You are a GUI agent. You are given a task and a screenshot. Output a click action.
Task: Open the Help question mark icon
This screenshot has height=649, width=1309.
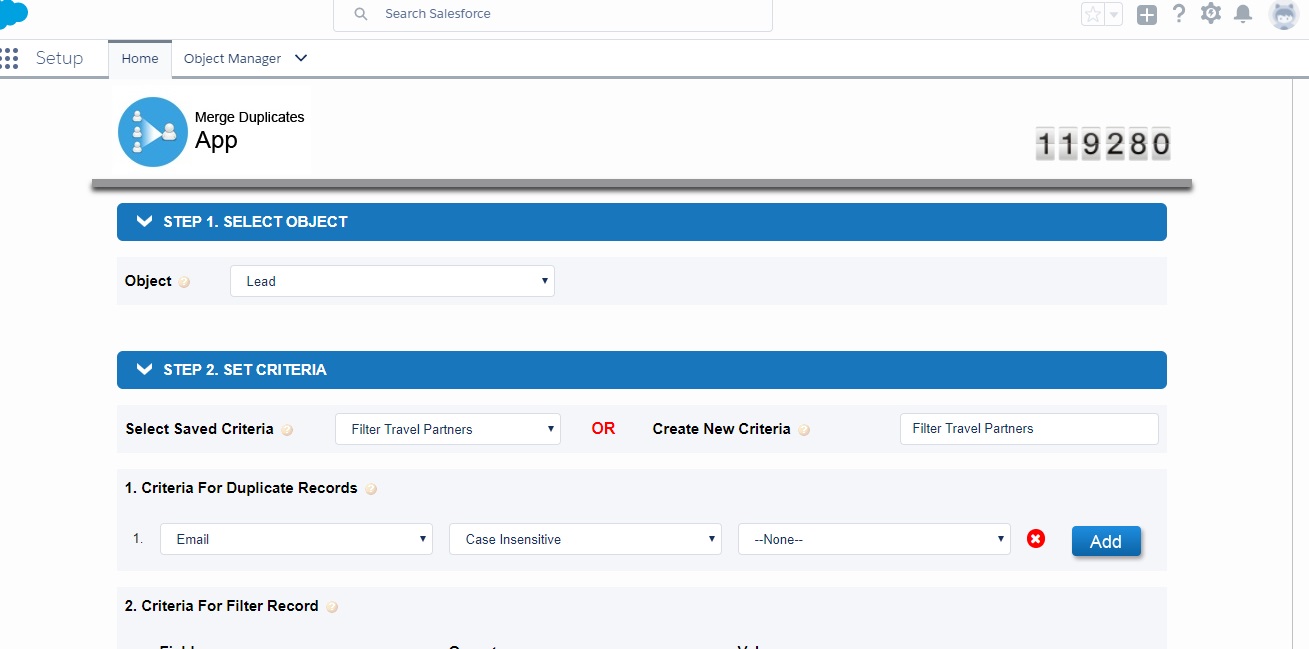tap(1179, 14)
